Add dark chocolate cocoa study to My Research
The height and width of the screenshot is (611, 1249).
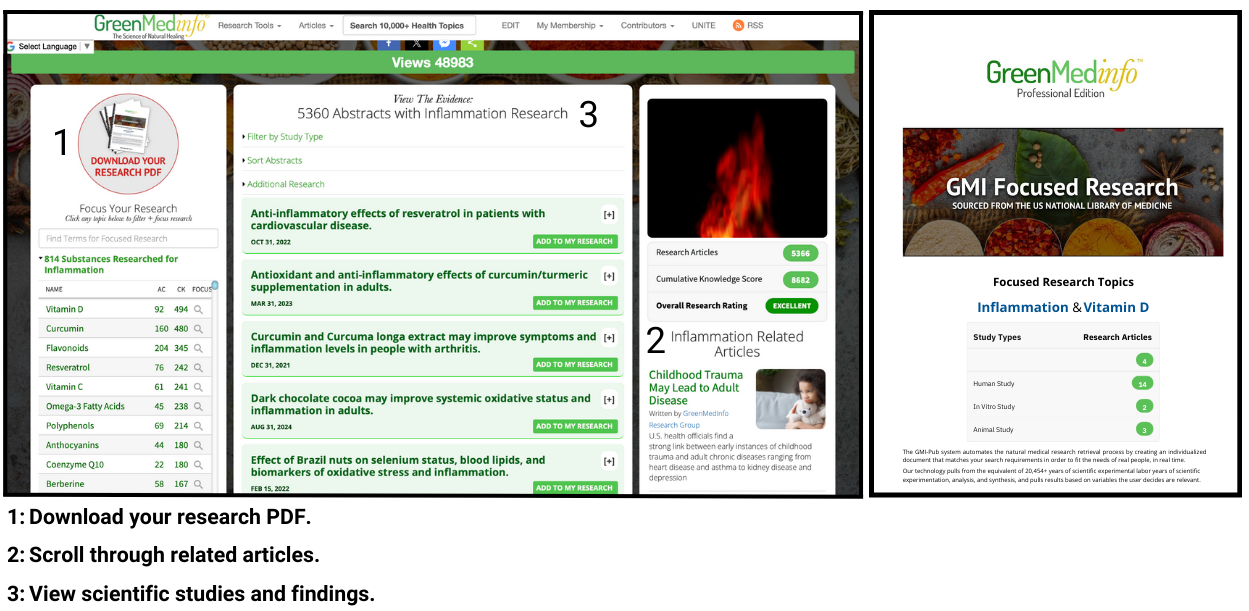575,427
